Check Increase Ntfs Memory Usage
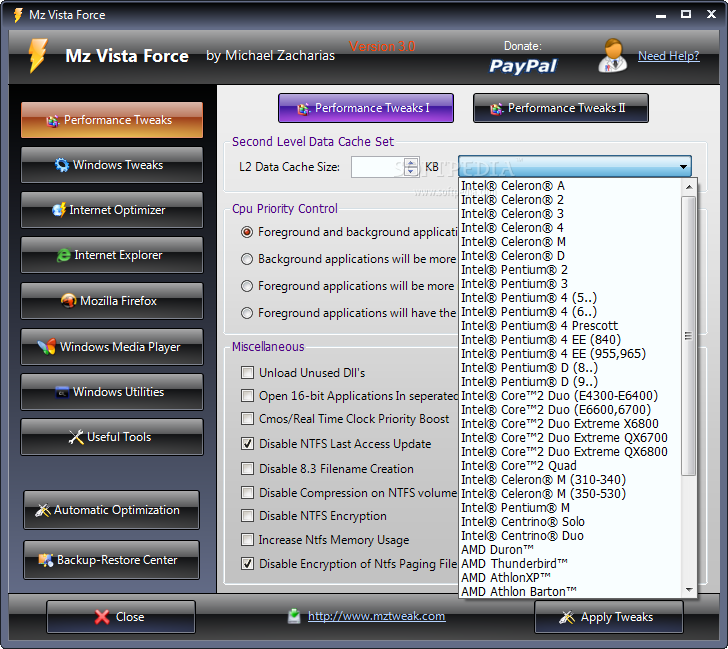The image size is (728, 649). [247, 539]
